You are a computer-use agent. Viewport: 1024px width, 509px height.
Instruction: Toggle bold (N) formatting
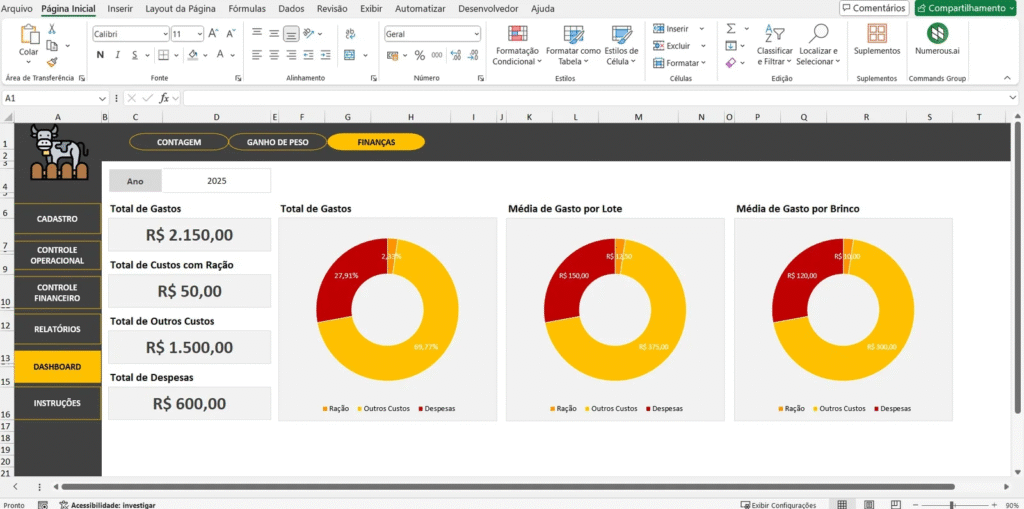tap(99, 55)
